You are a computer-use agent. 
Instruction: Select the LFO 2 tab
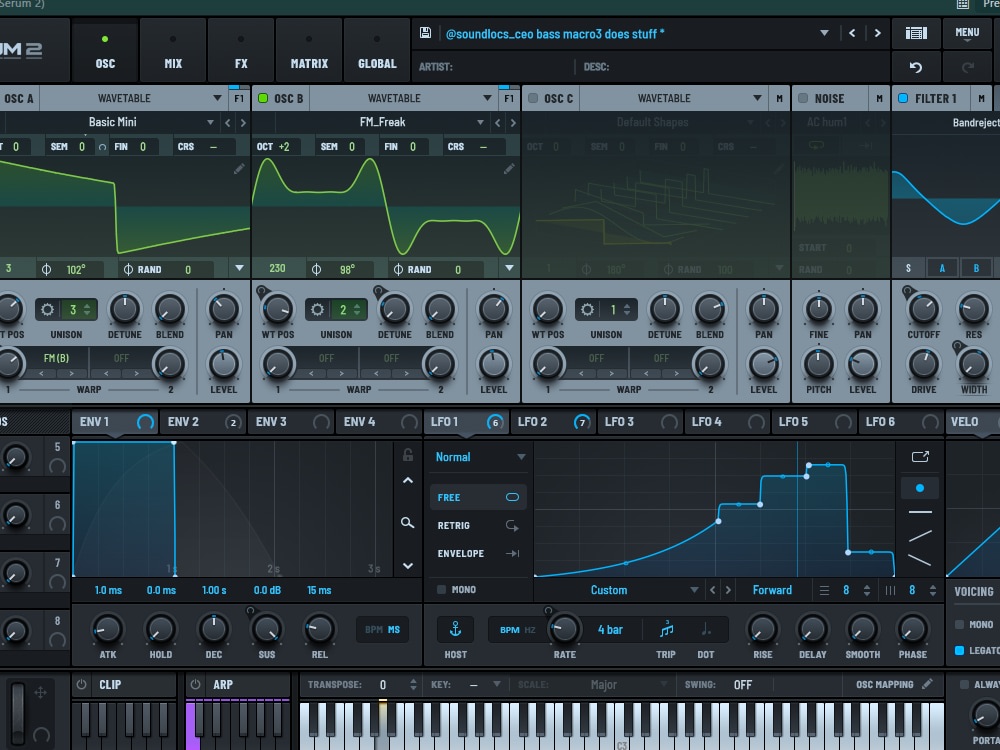[x=553, y=422]
